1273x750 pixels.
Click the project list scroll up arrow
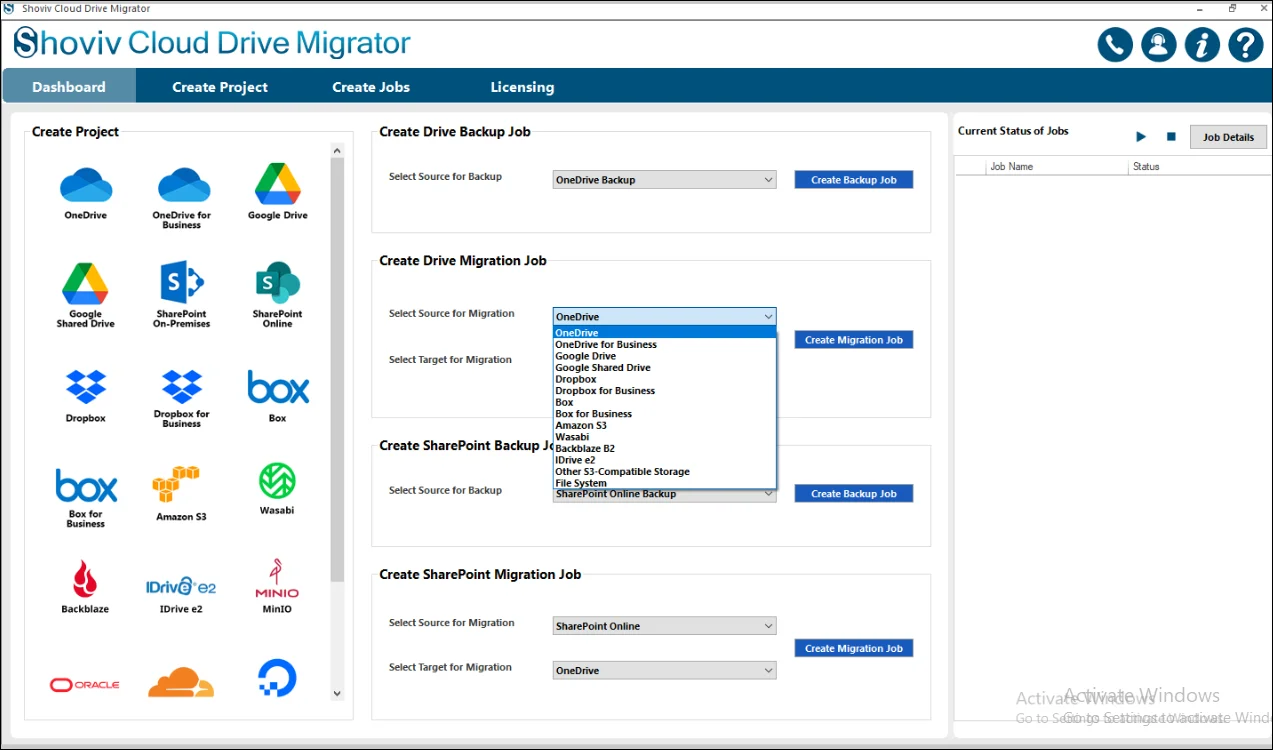(337, 151)
